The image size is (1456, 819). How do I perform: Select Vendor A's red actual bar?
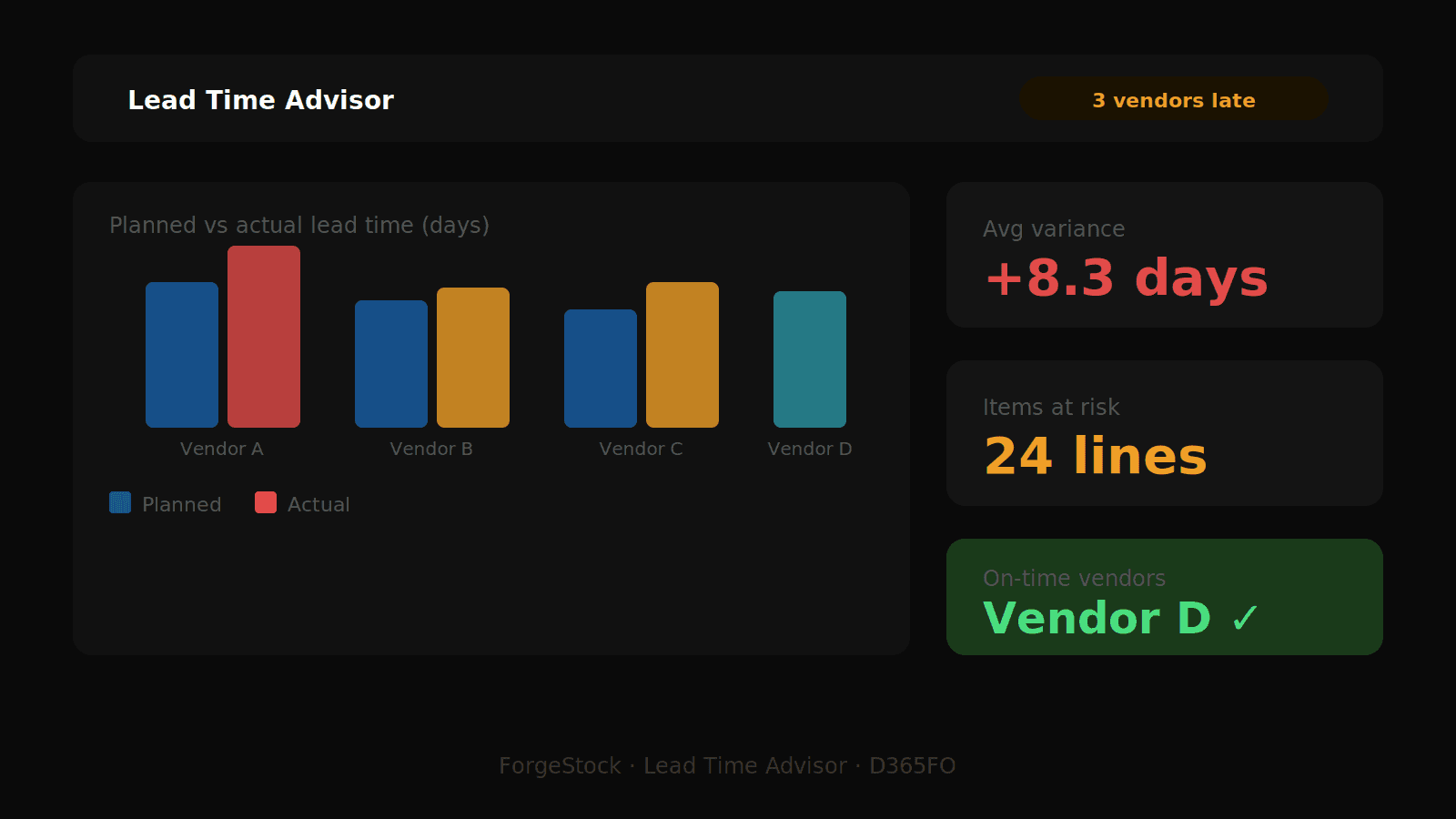pos(264,337)
